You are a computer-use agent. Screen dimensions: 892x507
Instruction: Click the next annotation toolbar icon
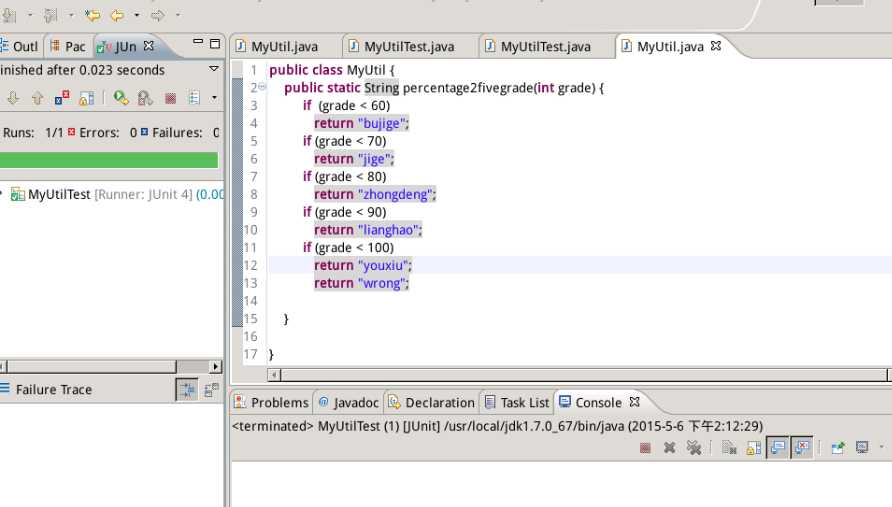pyautogui.click(x=10, y=15)
